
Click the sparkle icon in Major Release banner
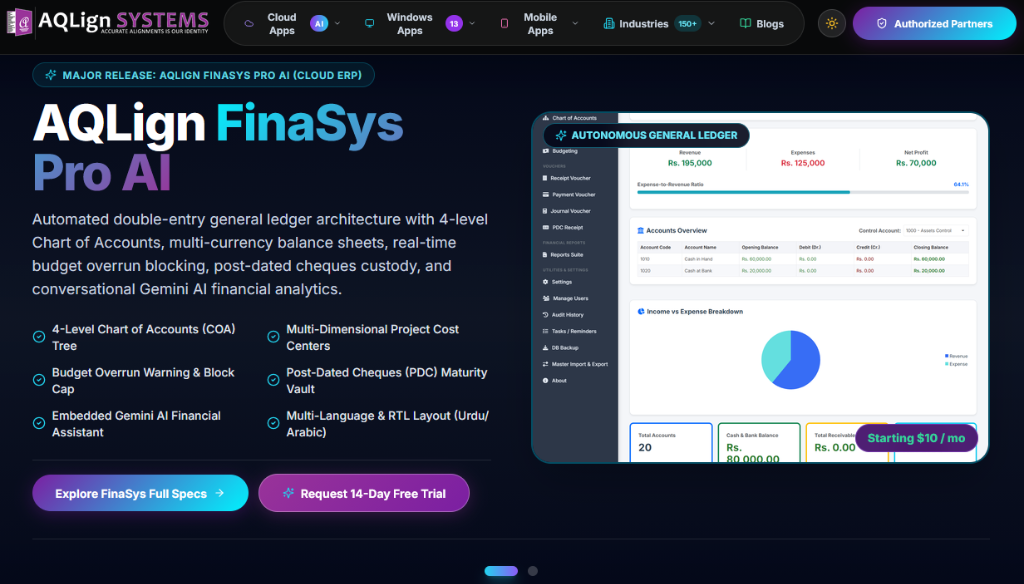(x=50, y=75)
